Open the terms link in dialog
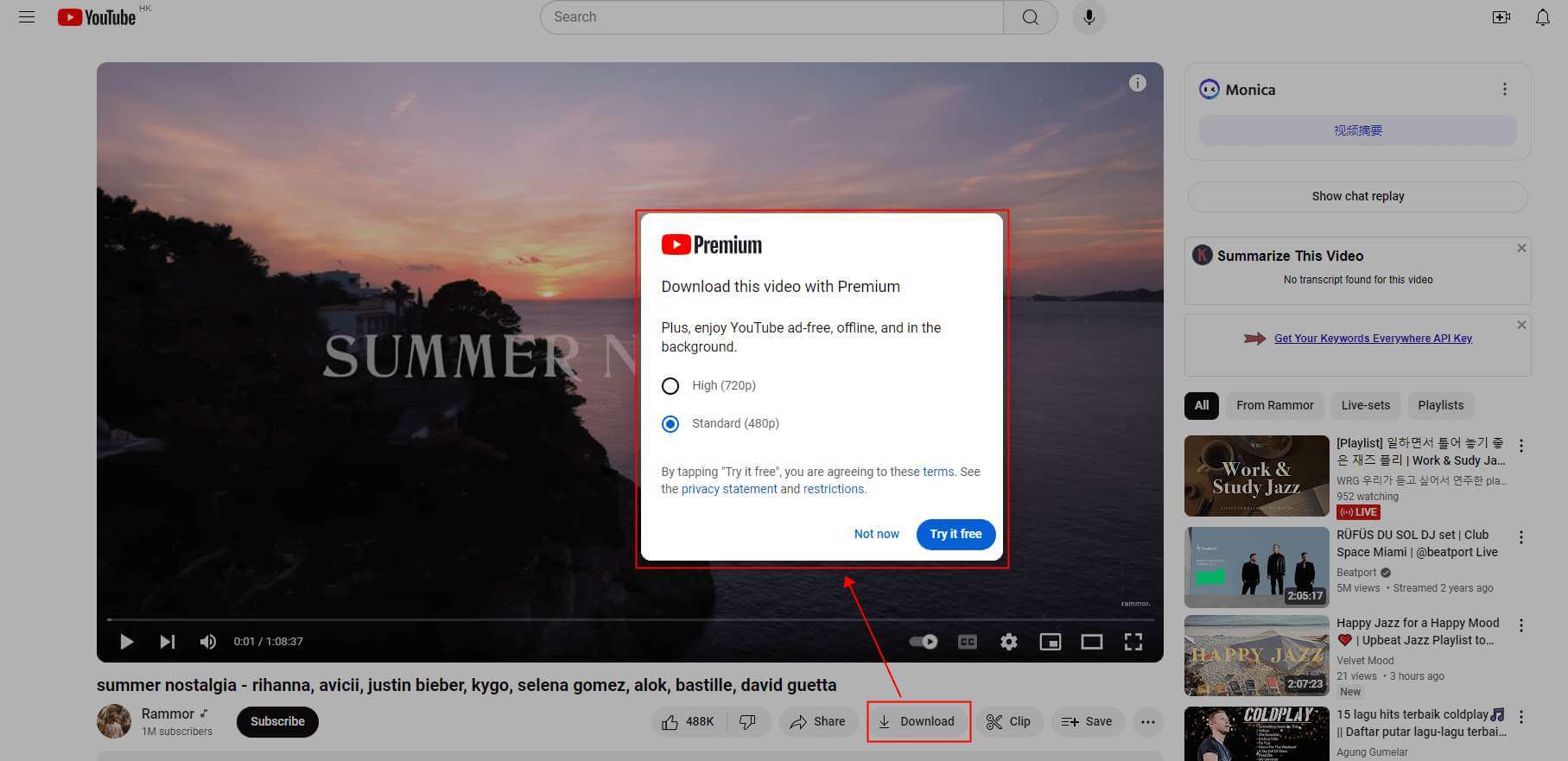Viewport: 1568px width, 761px height. point(938,472)
